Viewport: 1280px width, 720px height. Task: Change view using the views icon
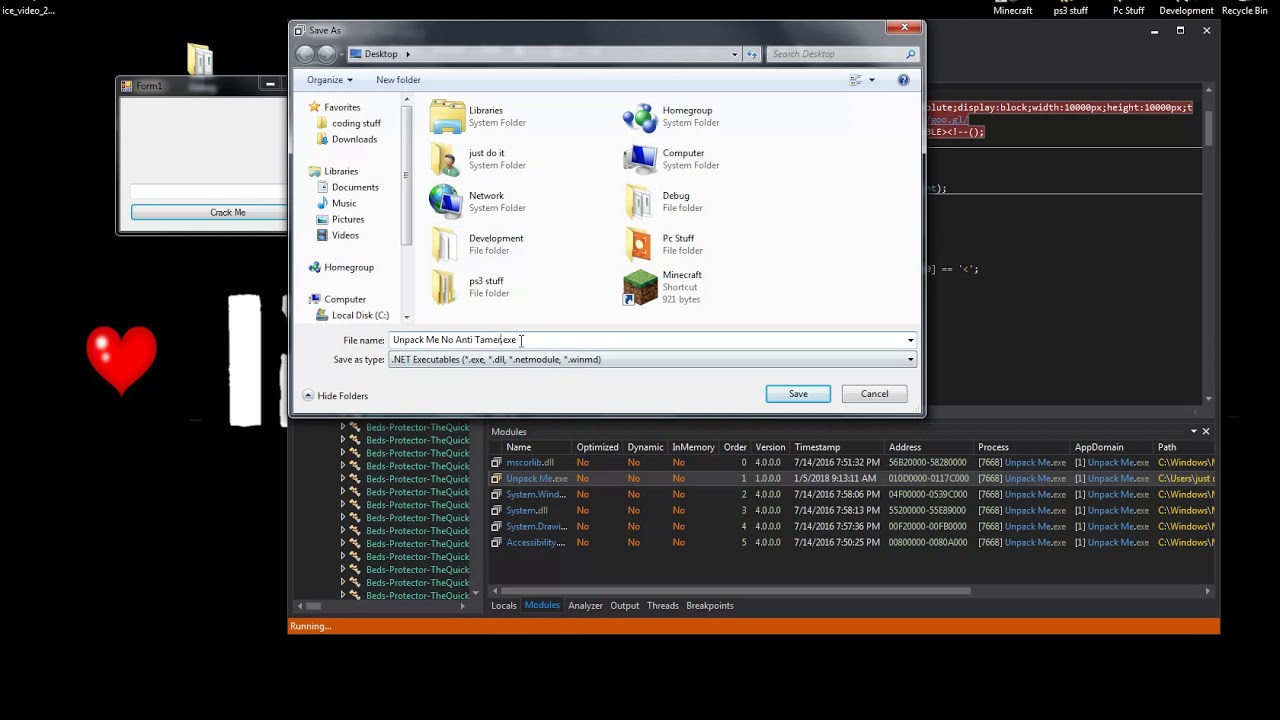[x=856, y=80]
